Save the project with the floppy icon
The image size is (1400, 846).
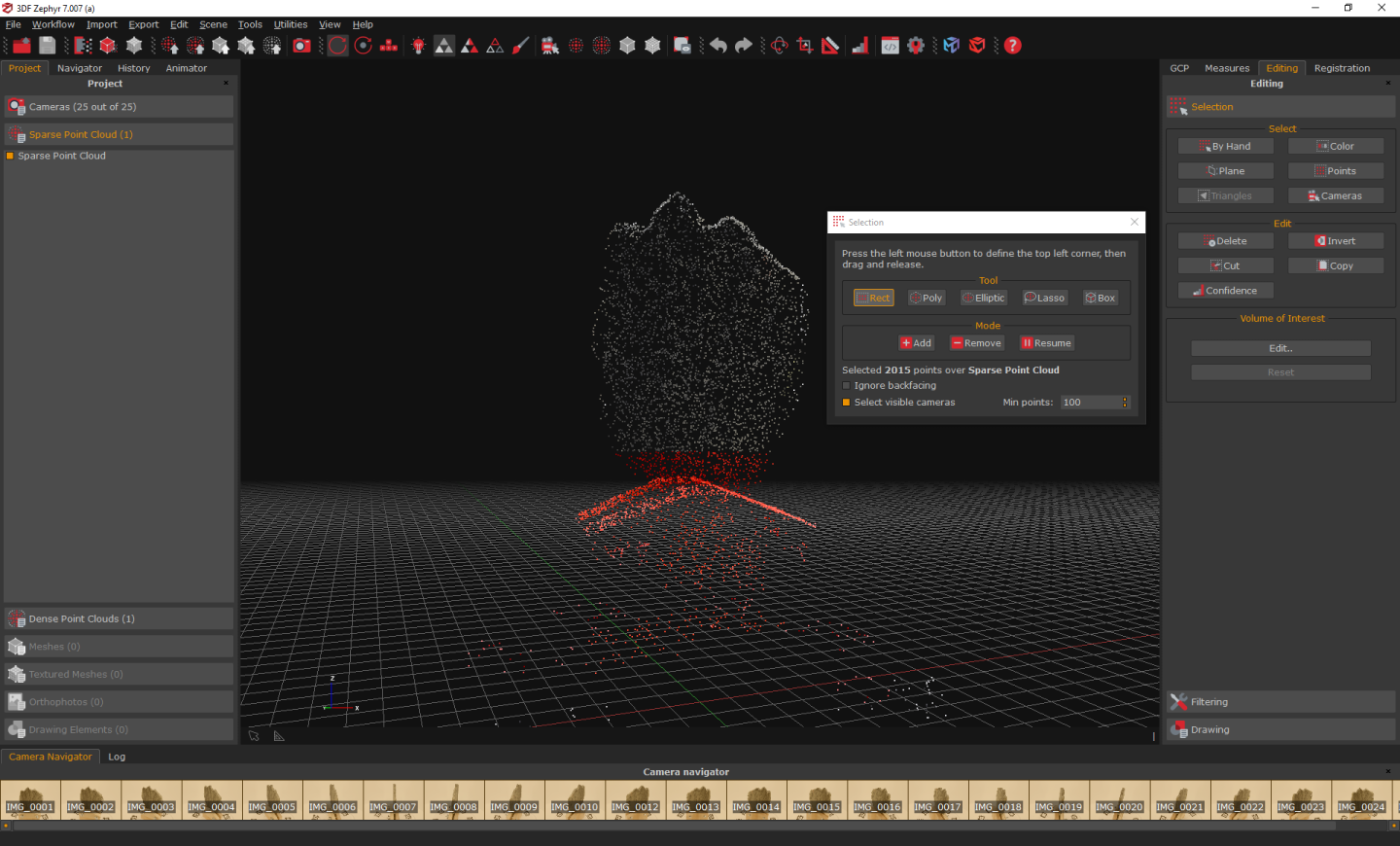(47, 46)
